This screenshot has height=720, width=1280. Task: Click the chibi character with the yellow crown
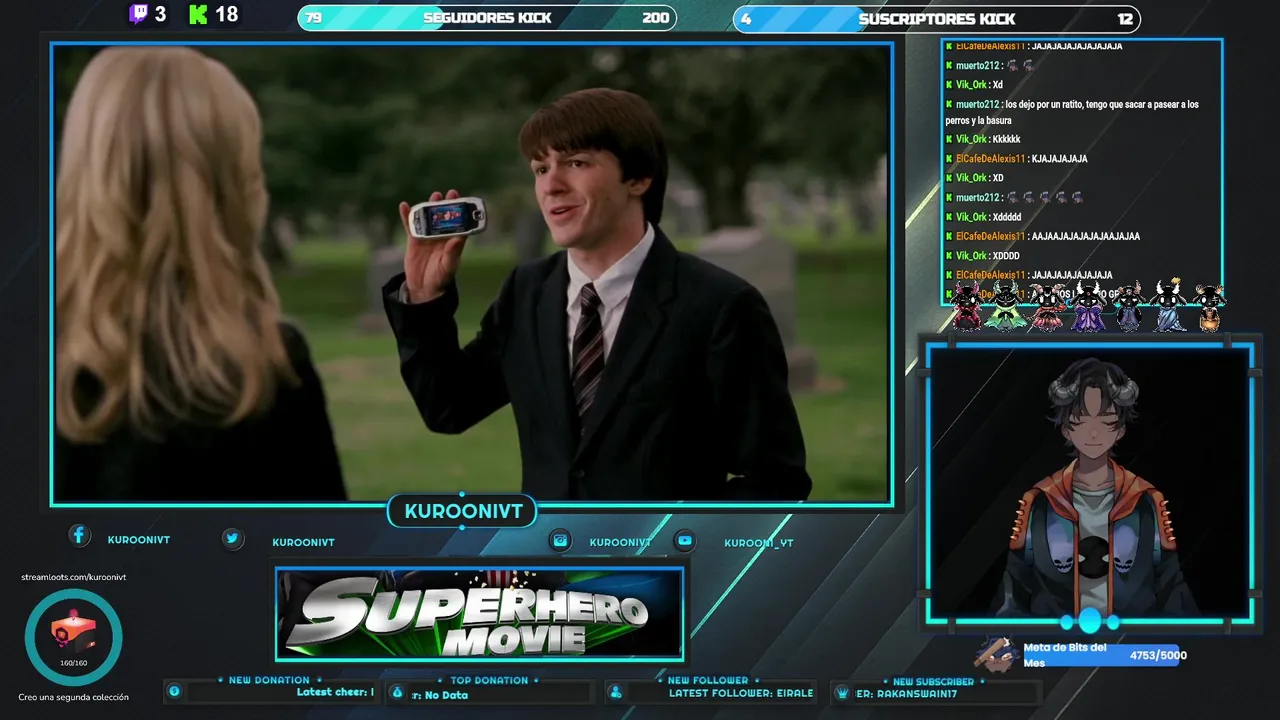click(x=1168, y=305)
